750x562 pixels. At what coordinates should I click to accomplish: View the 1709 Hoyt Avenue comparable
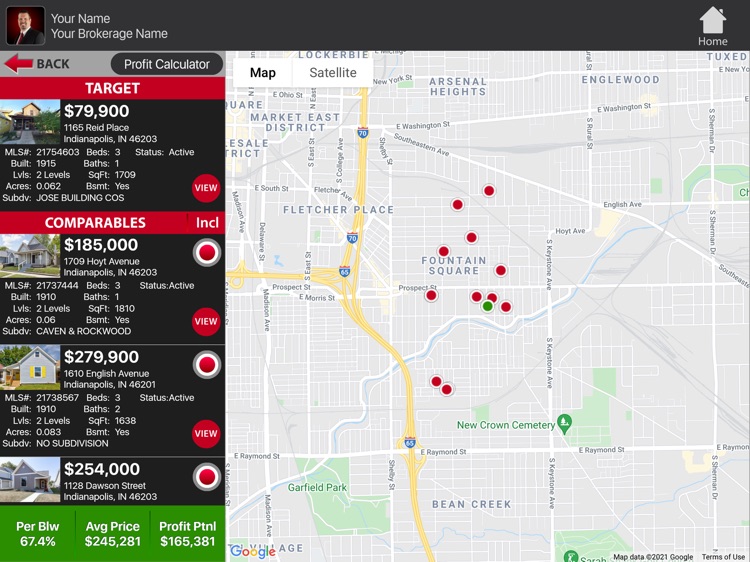click(206, 321)
